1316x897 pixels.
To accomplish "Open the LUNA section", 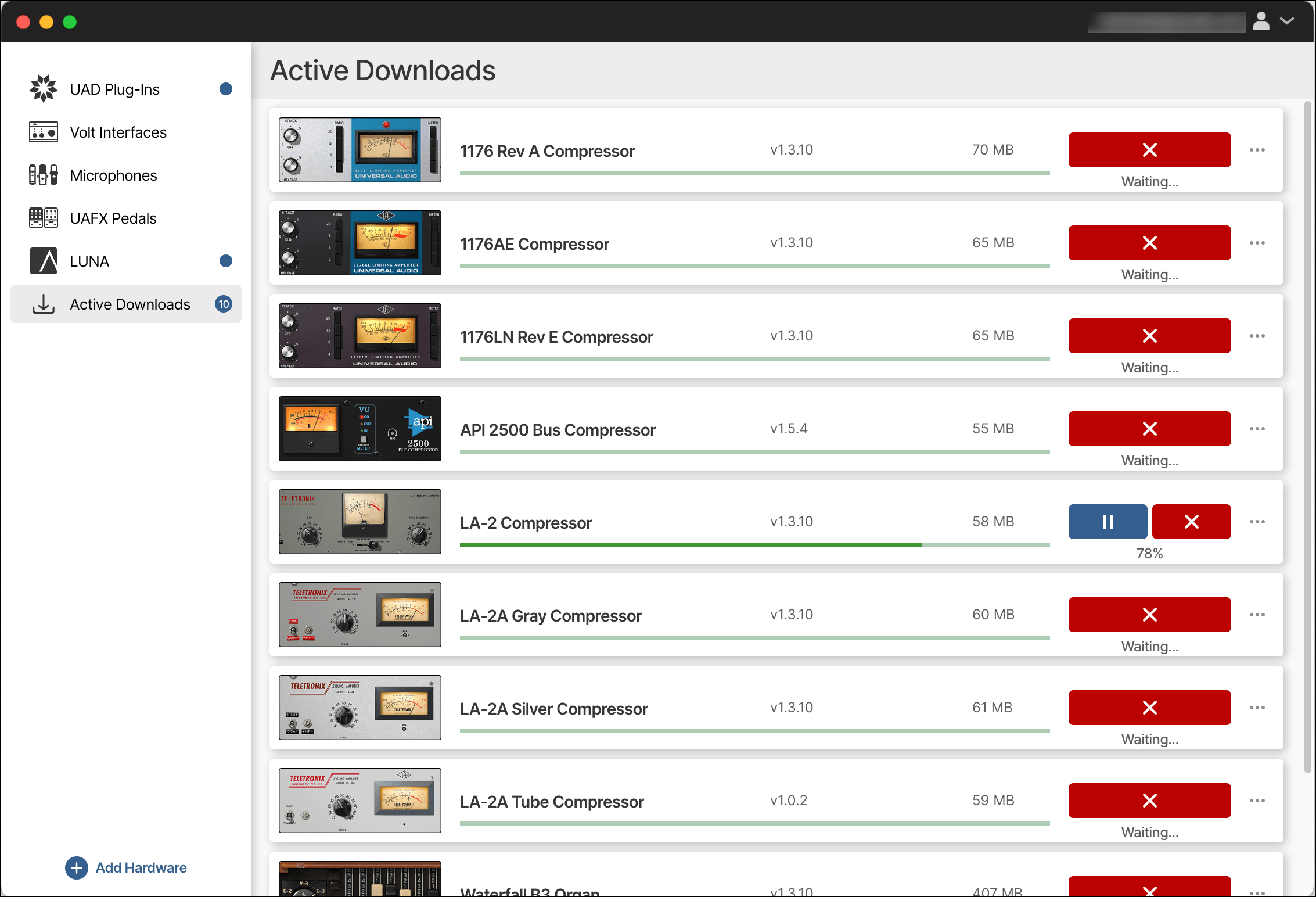I will 89,261.
